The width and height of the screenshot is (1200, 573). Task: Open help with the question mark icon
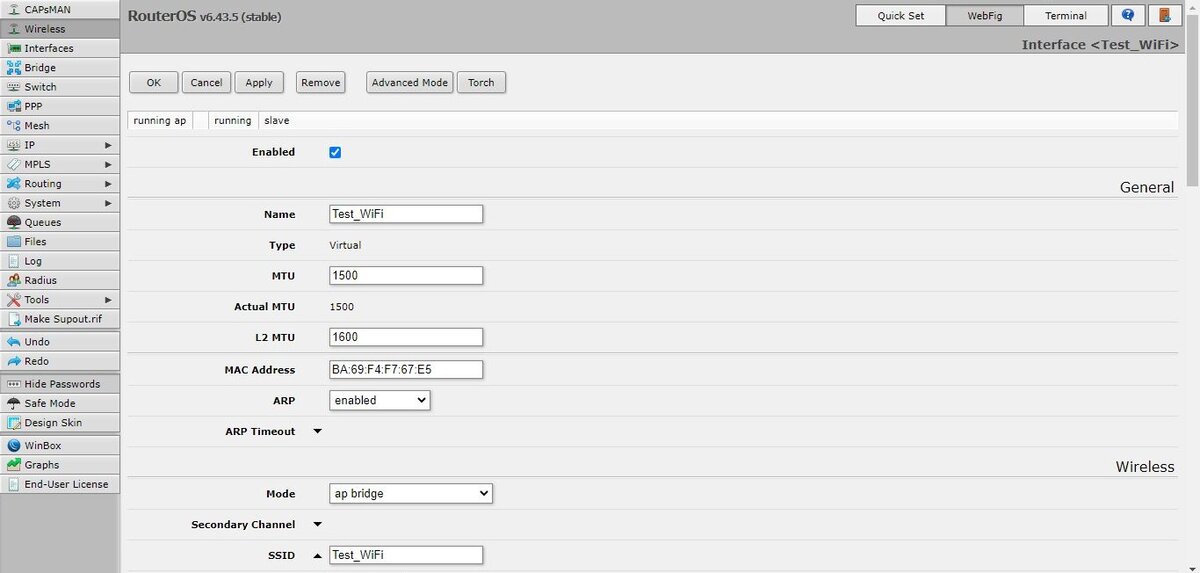(x=1128, y=16)
